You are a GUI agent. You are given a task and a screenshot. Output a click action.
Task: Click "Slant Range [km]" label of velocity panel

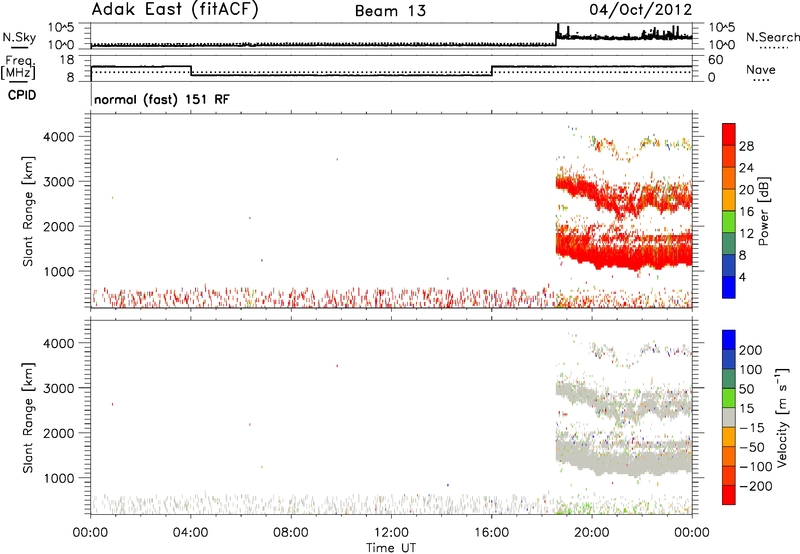[x=28, y=418]
